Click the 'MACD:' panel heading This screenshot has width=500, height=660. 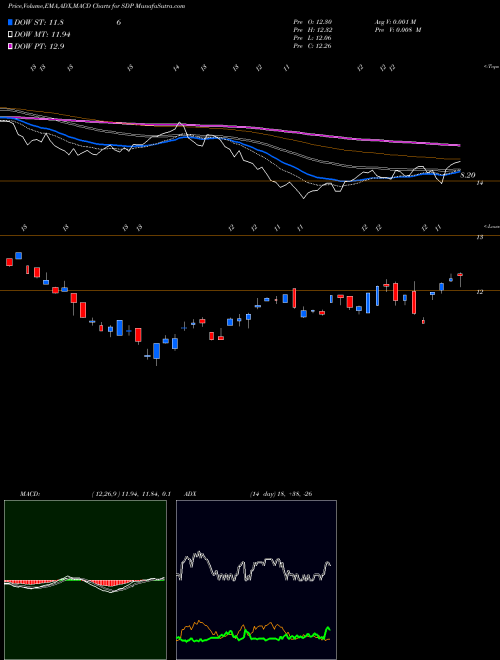tap(30, 494)
